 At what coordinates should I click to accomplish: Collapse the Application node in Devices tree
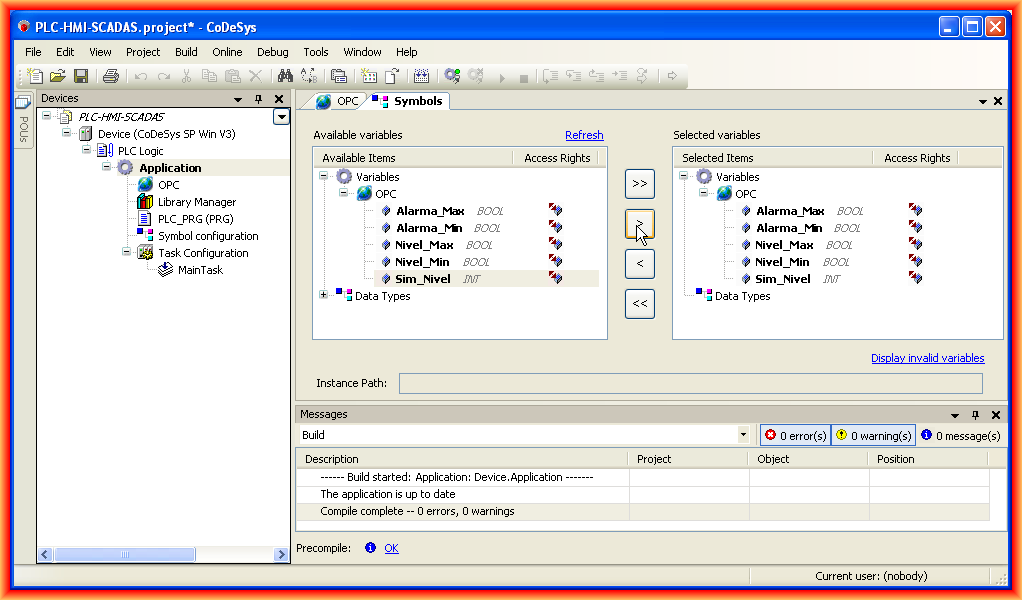(x=107, y=168)
